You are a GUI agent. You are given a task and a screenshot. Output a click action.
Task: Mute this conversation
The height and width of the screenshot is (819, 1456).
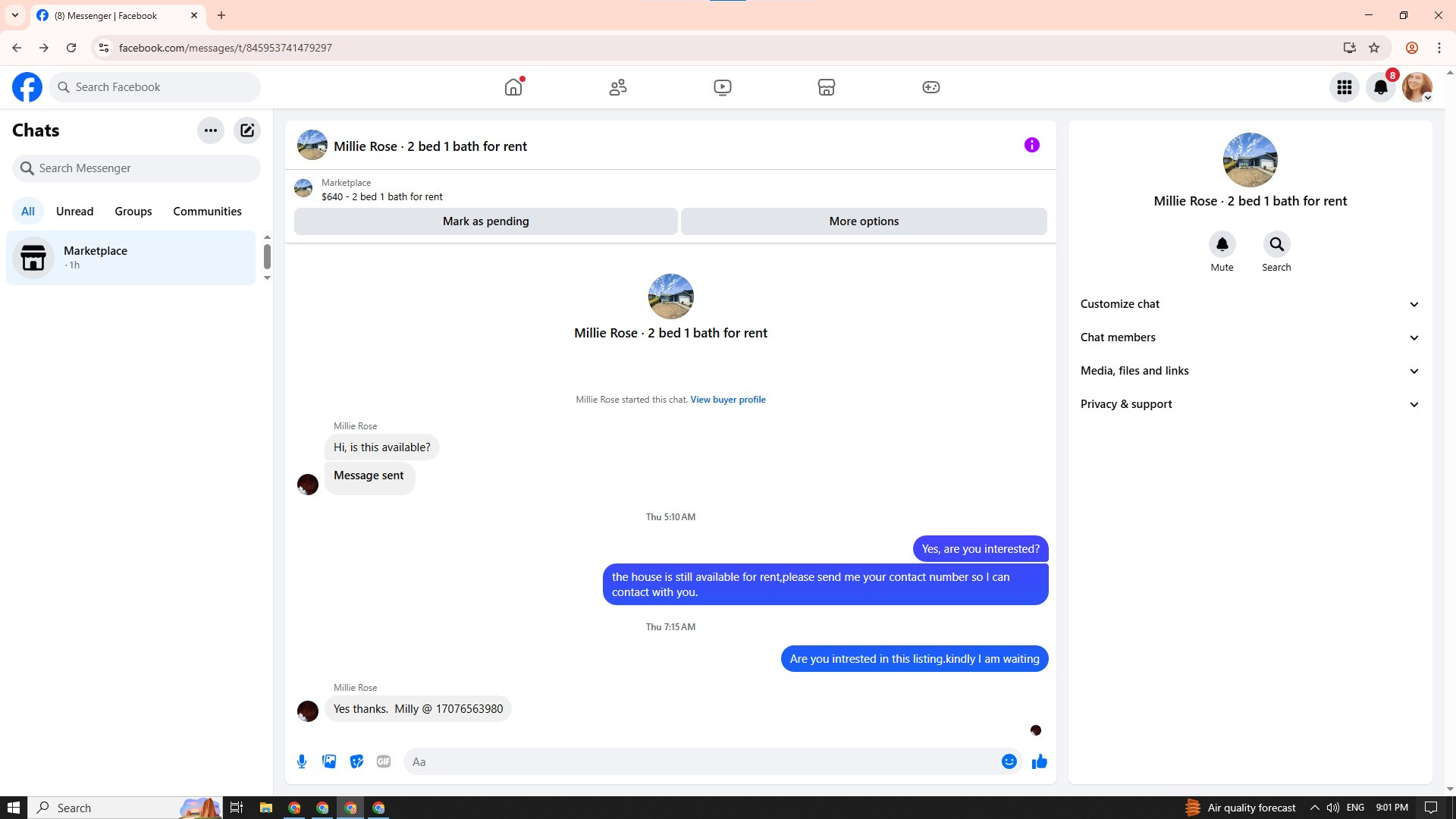click(x=1222, y=245)
